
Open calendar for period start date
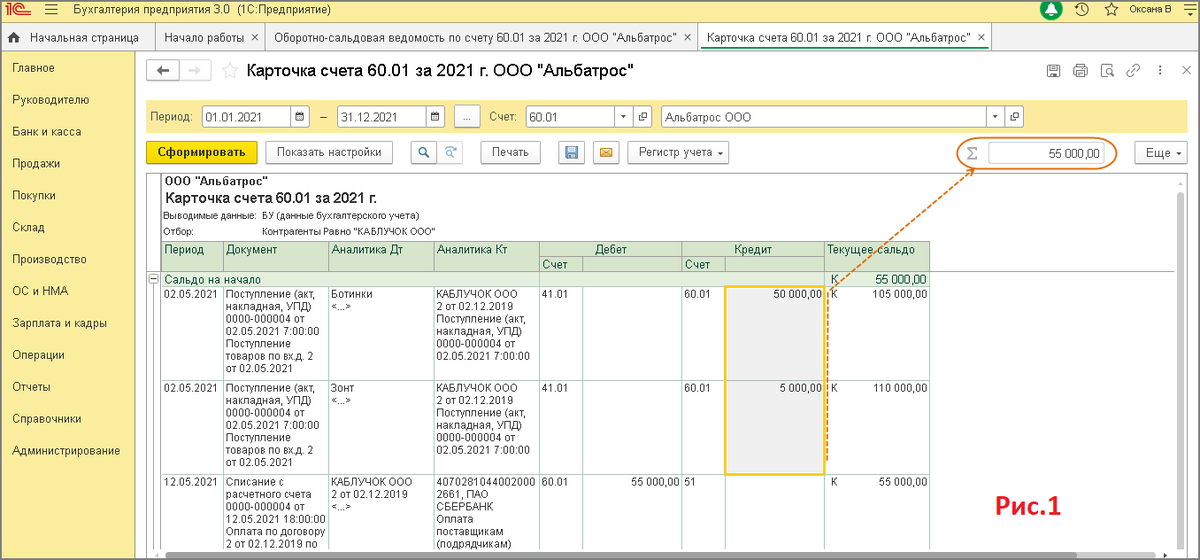300,117
